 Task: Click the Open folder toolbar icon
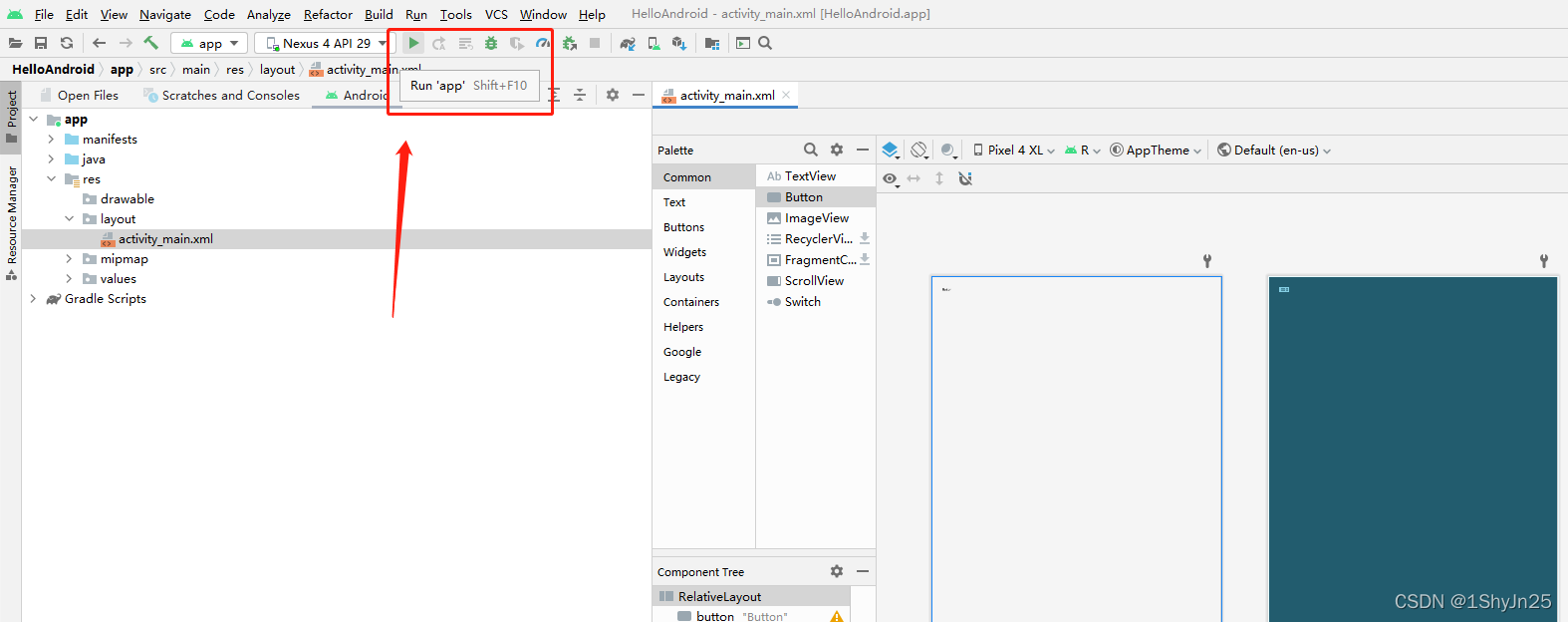15,43
